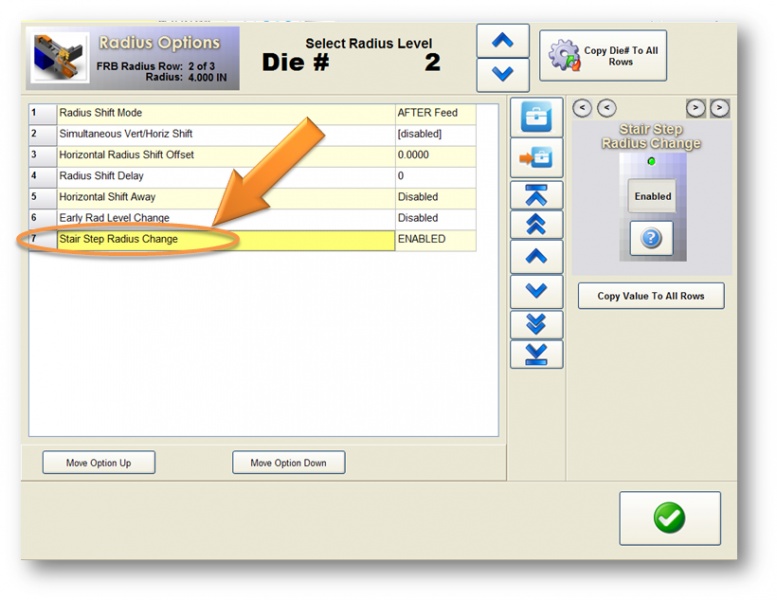Open help with the blue question mark icon
This screenshot has width=777, height=600.
[652, 239]
